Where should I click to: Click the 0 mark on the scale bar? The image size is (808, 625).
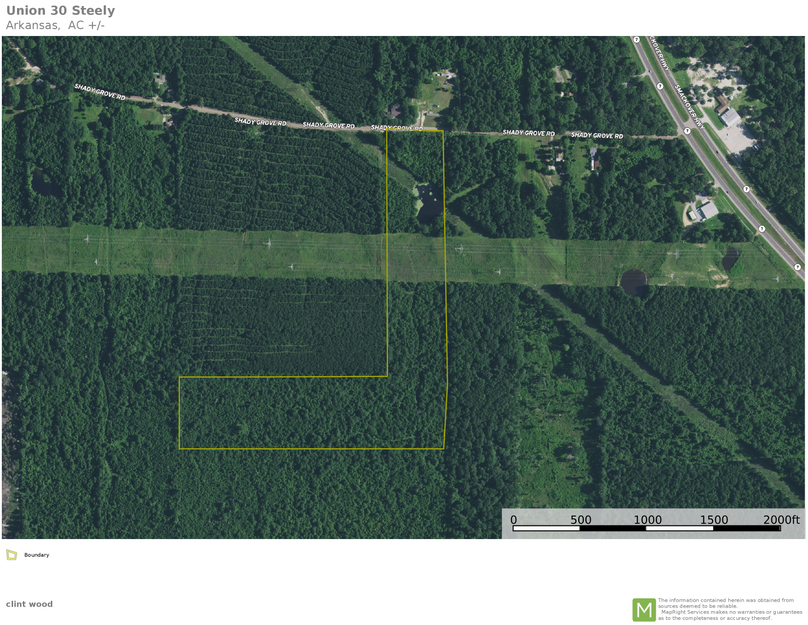(514, 520)
